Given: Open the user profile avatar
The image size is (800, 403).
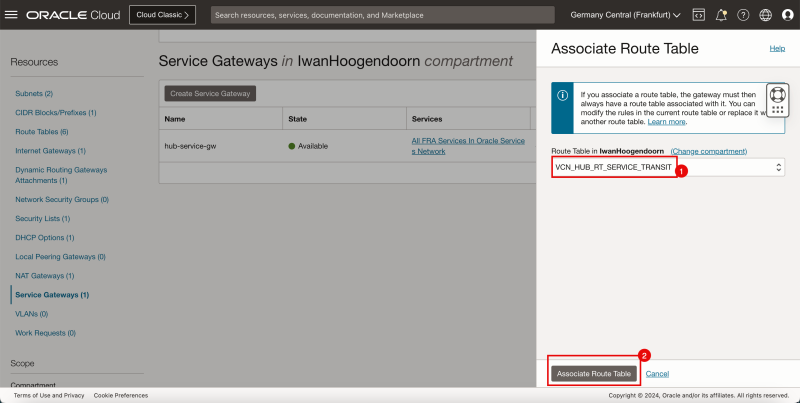Looking at the screenshot, I should click(x=787, y=15).
